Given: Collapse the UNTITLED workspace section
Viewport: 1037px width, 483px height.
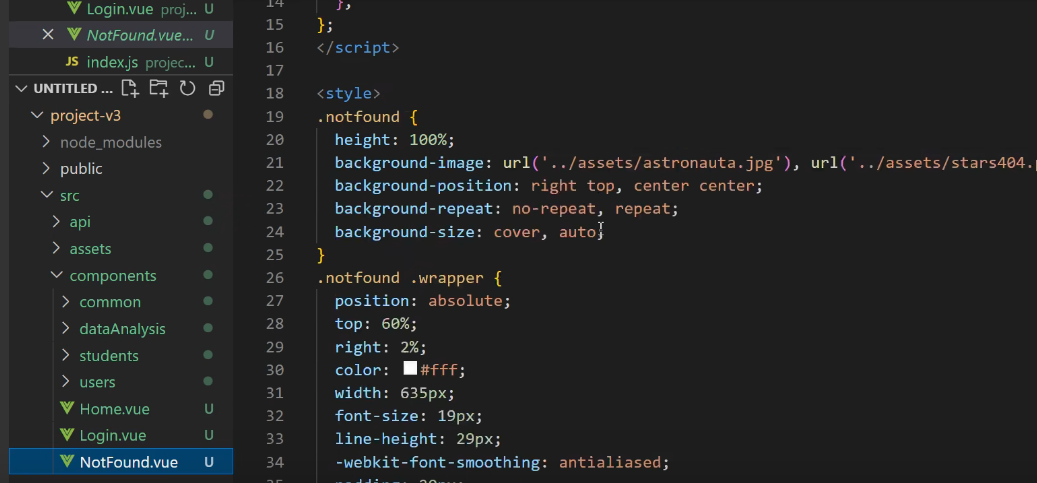Looking at the screenshot, I should pos(22,89).
